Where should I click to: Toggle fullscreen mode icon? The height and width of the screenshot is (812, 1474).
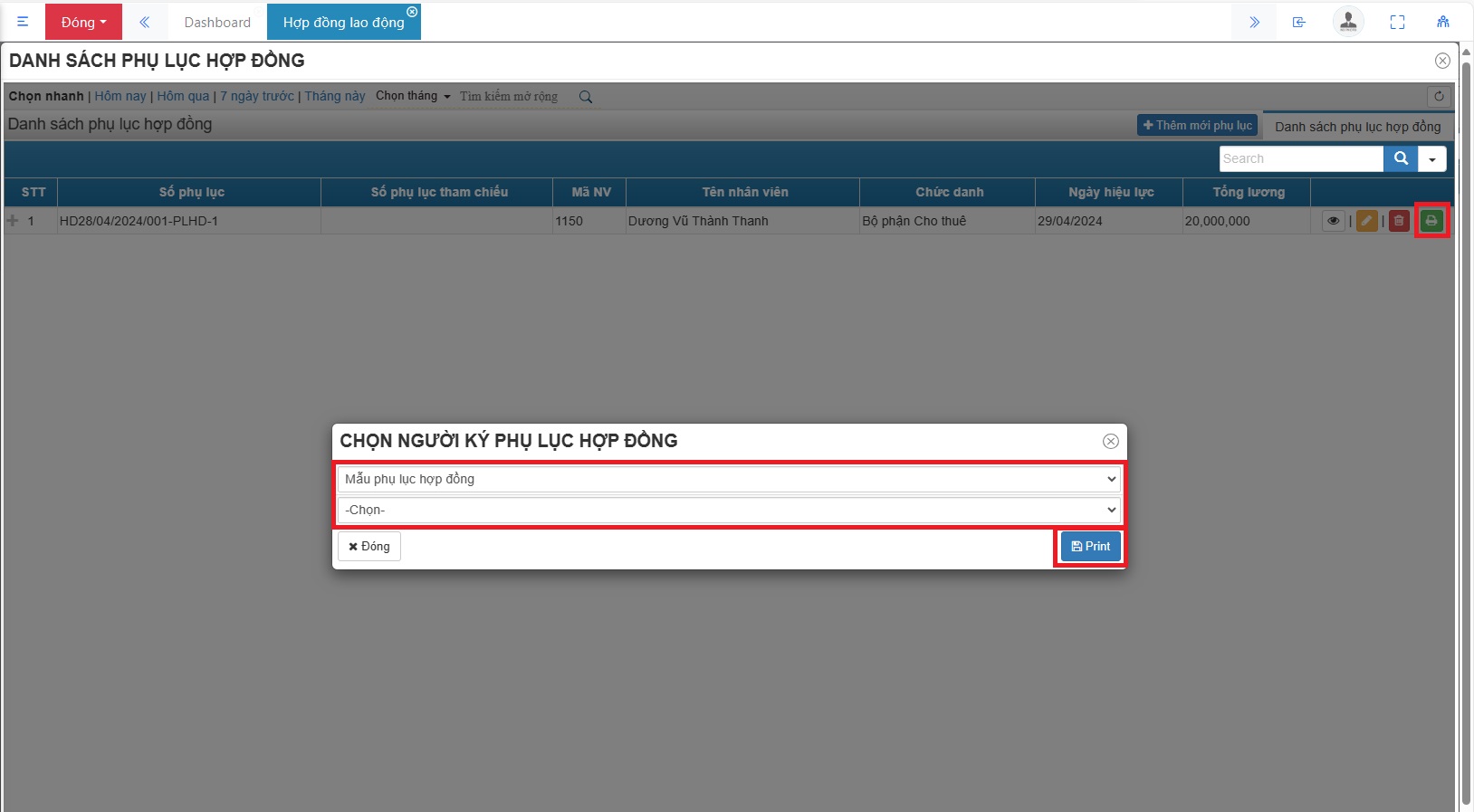[x=1397, y=22]
